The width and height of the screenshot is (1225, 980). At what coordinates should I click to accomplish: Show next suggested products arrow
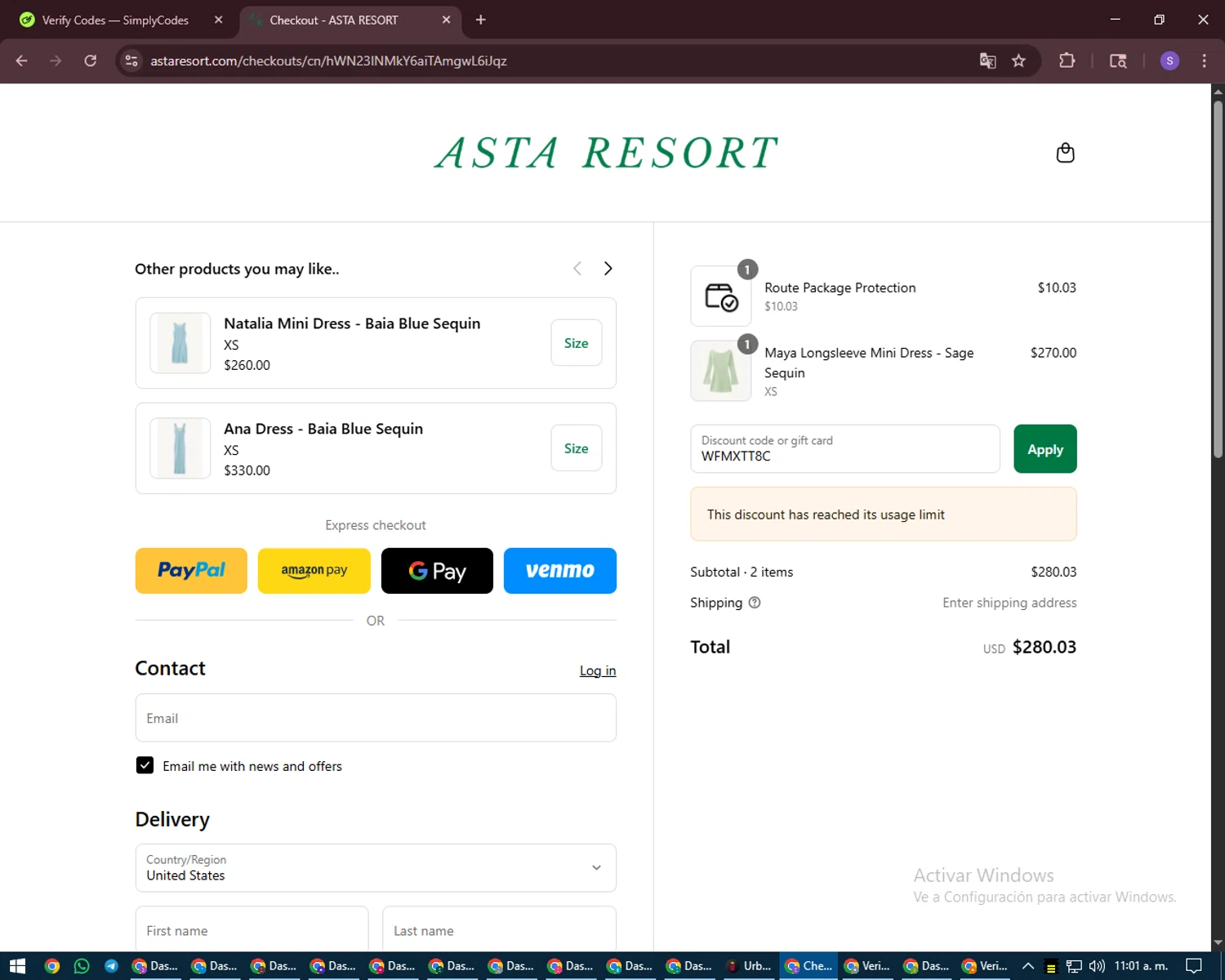coord(608,269)
